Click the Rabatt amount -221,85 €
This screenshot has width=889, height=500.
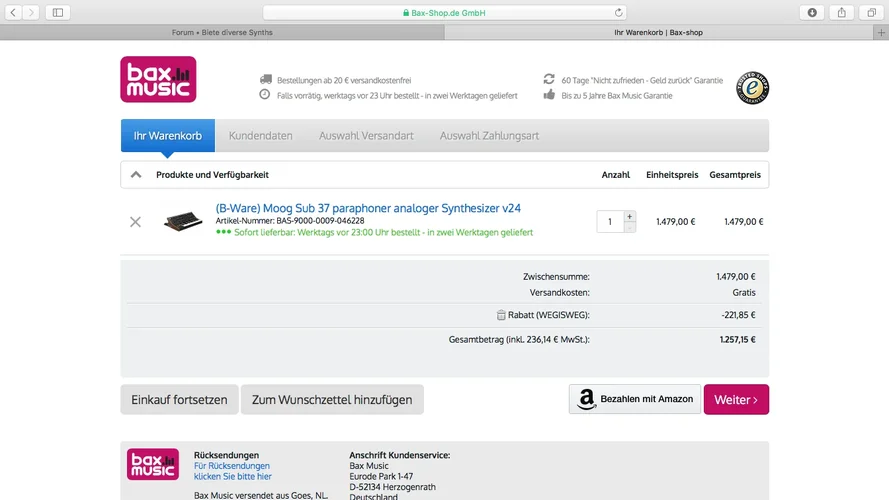pyautogui.click(x=738, y=315)
